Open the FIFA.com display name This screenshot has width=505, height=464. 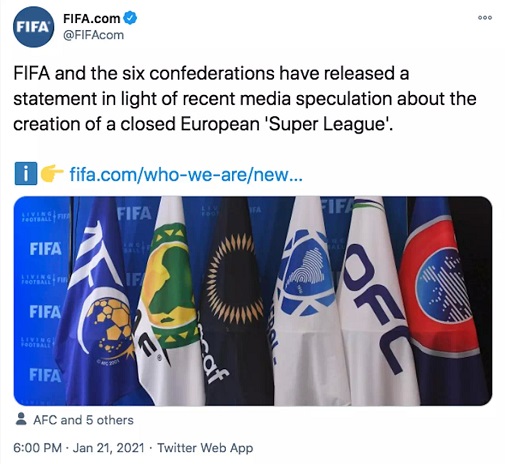pos(92,19)
